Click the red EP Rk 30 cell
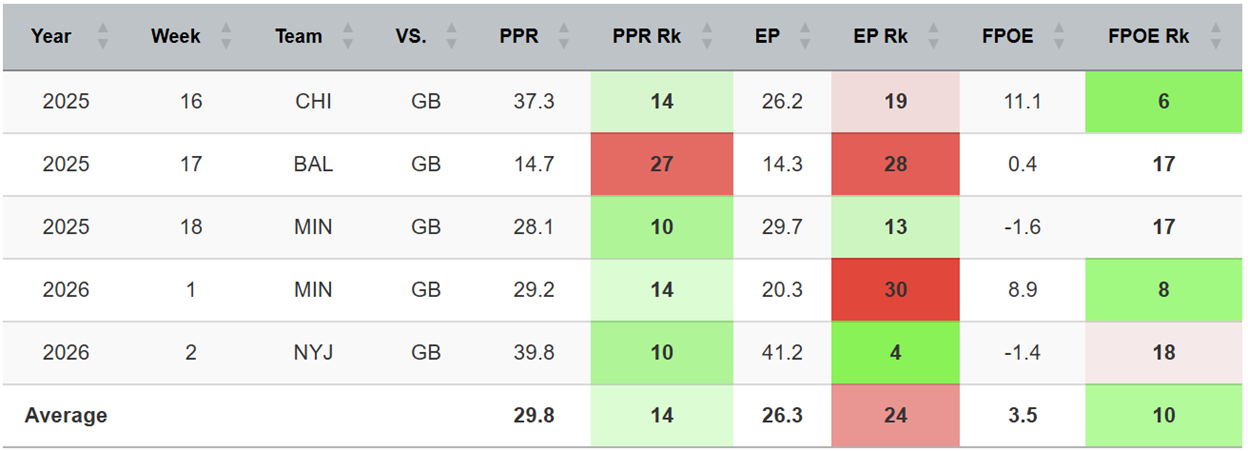This screenshot has width=1248, height=451. (896, 290)
